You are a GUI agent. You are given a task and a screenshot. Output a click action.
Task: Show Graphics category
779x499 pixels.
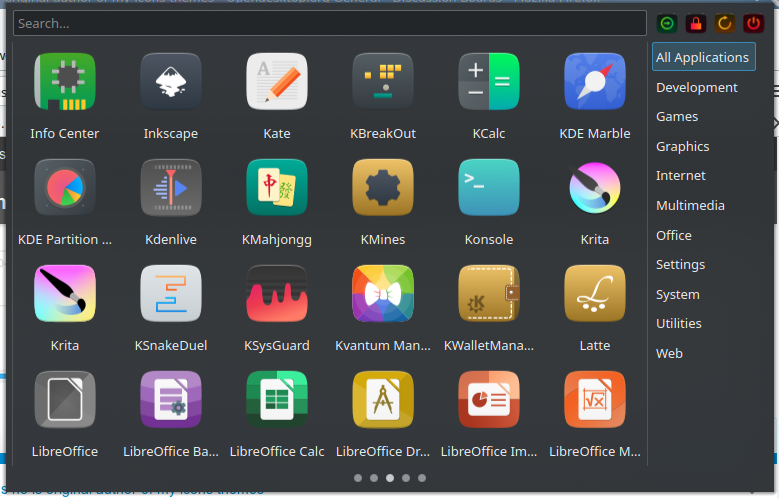click(682, 147)
